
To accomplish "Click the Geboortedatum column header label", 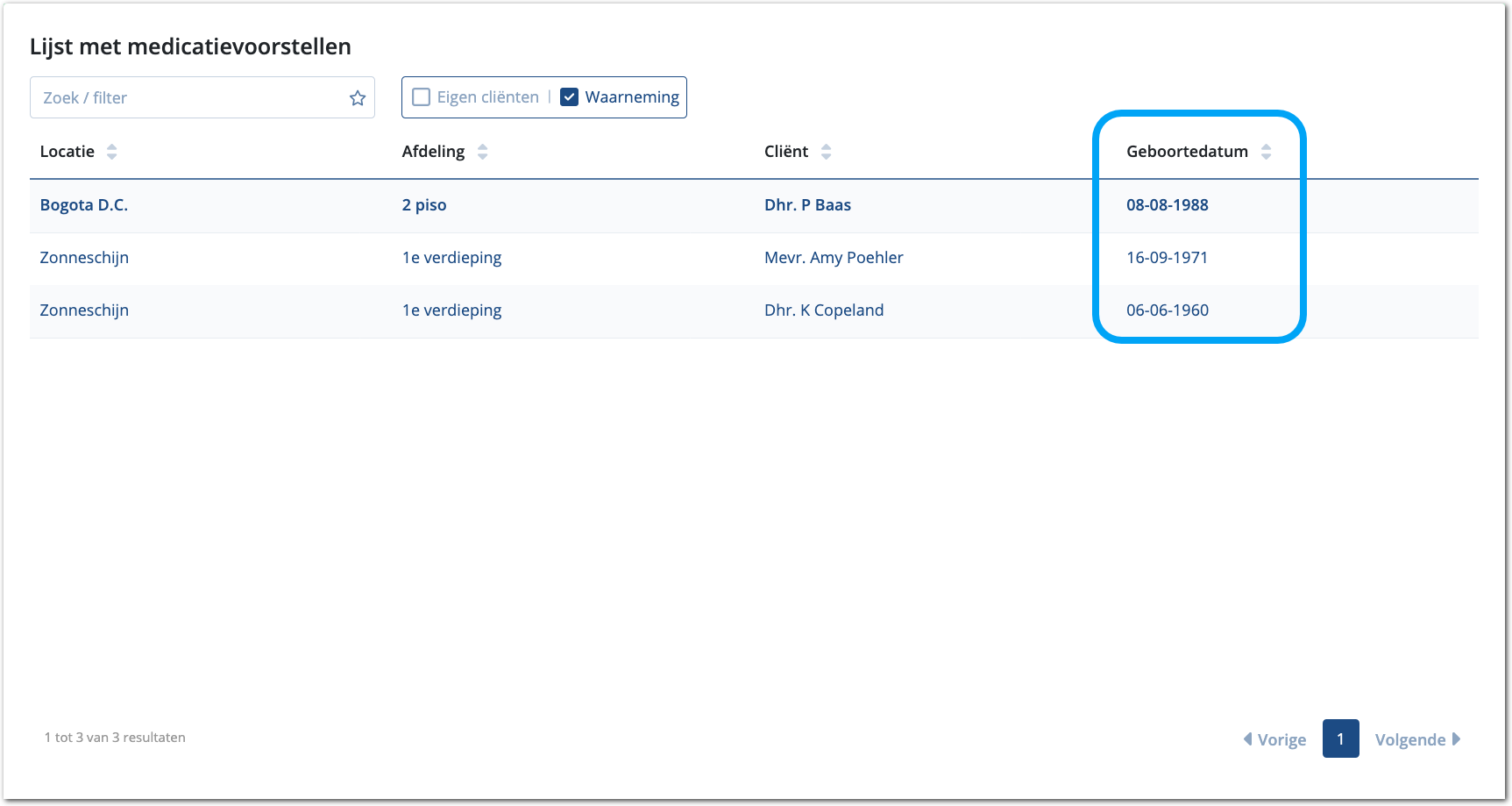I will [x=1187, y=152].
